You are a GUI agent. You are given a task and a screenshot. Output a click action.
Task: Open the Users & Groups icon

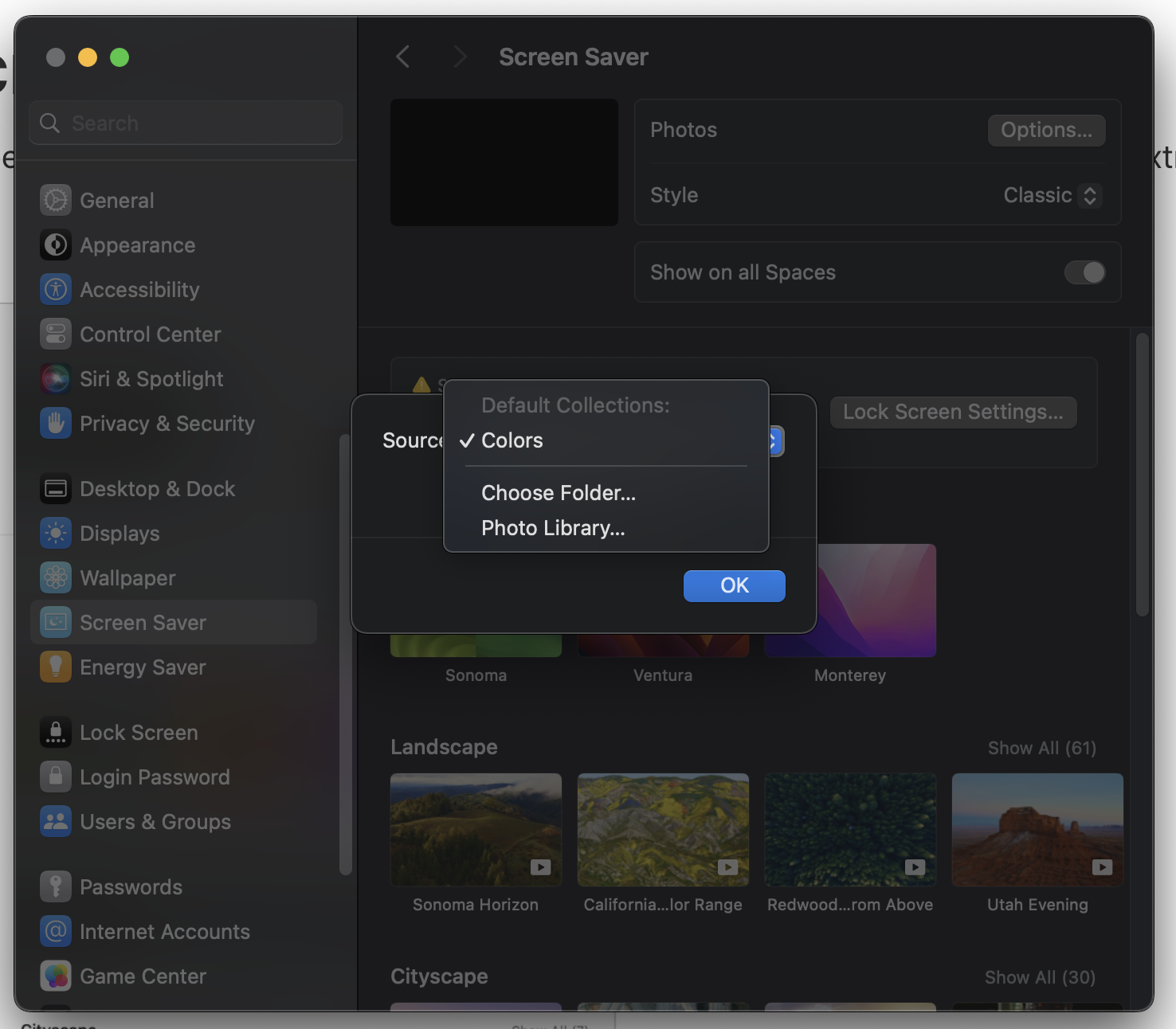pyautogui.click(x=56, y=822)
